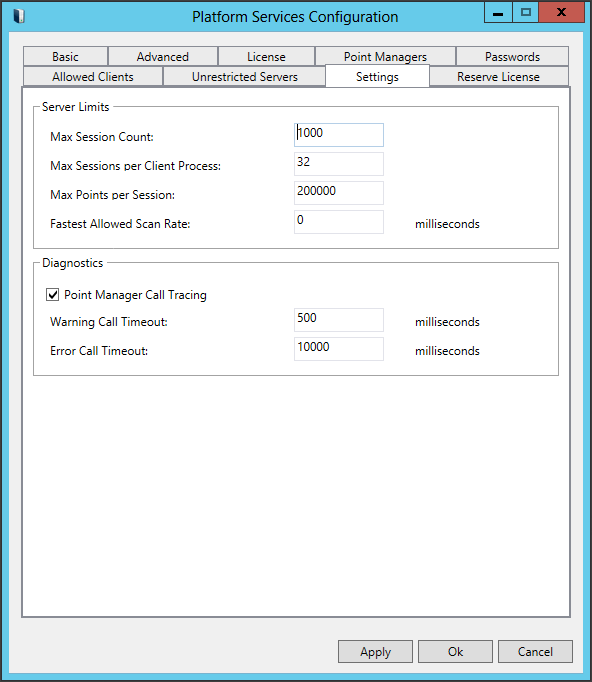Open the Passwords tab
The width and height of the screenshot is (592, 682).
coord(512,57)
